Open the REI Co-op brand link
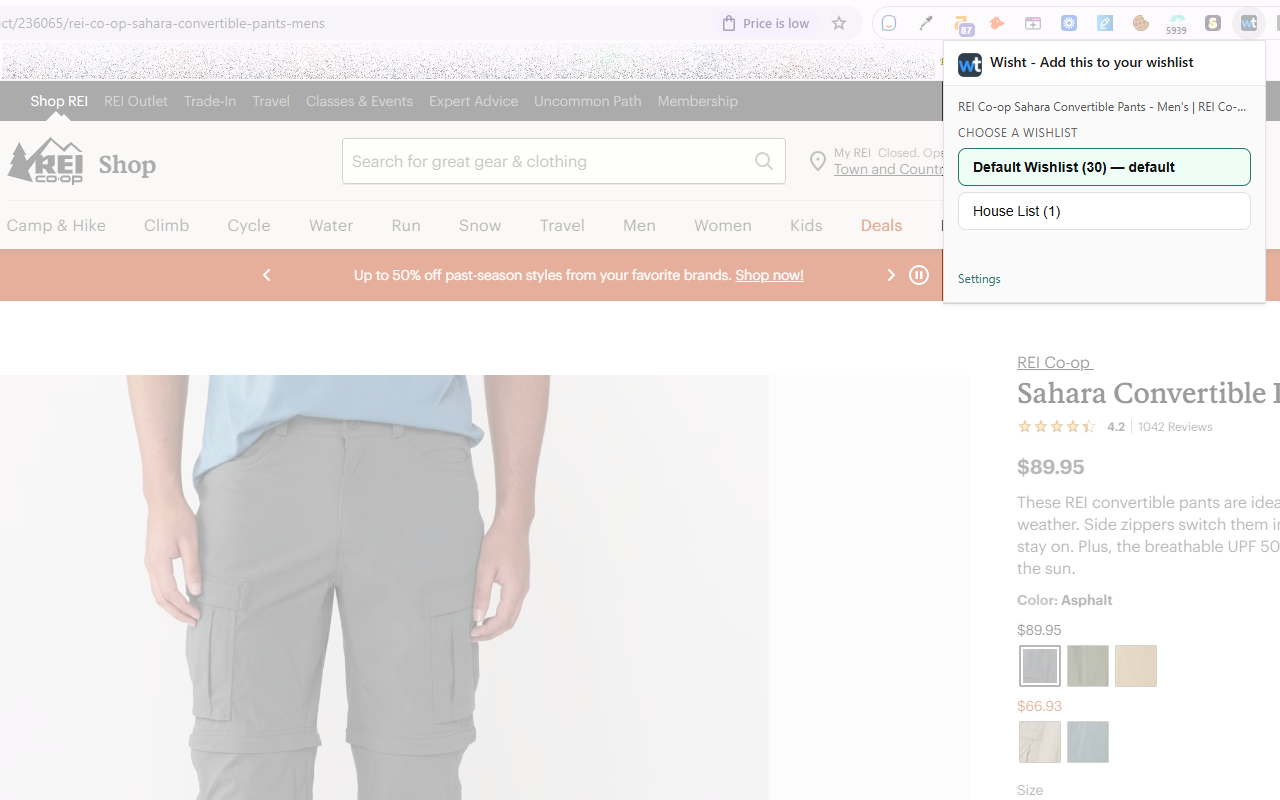The image size is (1280, 800). click(1055, 362)
